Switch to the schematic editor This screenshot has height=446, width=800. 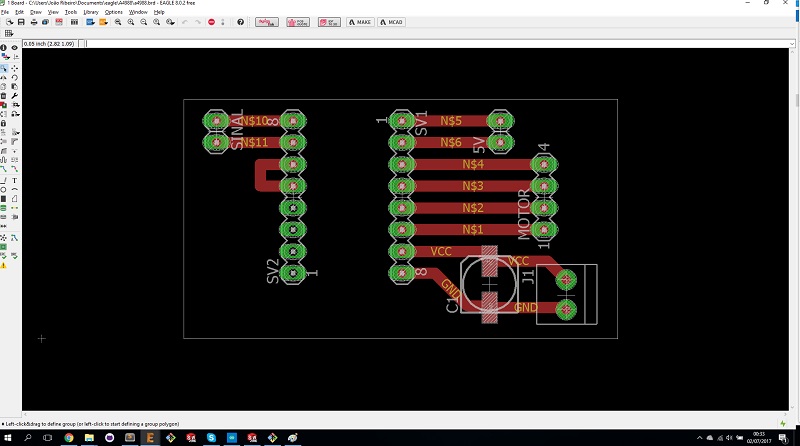click(x=59, y=22)
